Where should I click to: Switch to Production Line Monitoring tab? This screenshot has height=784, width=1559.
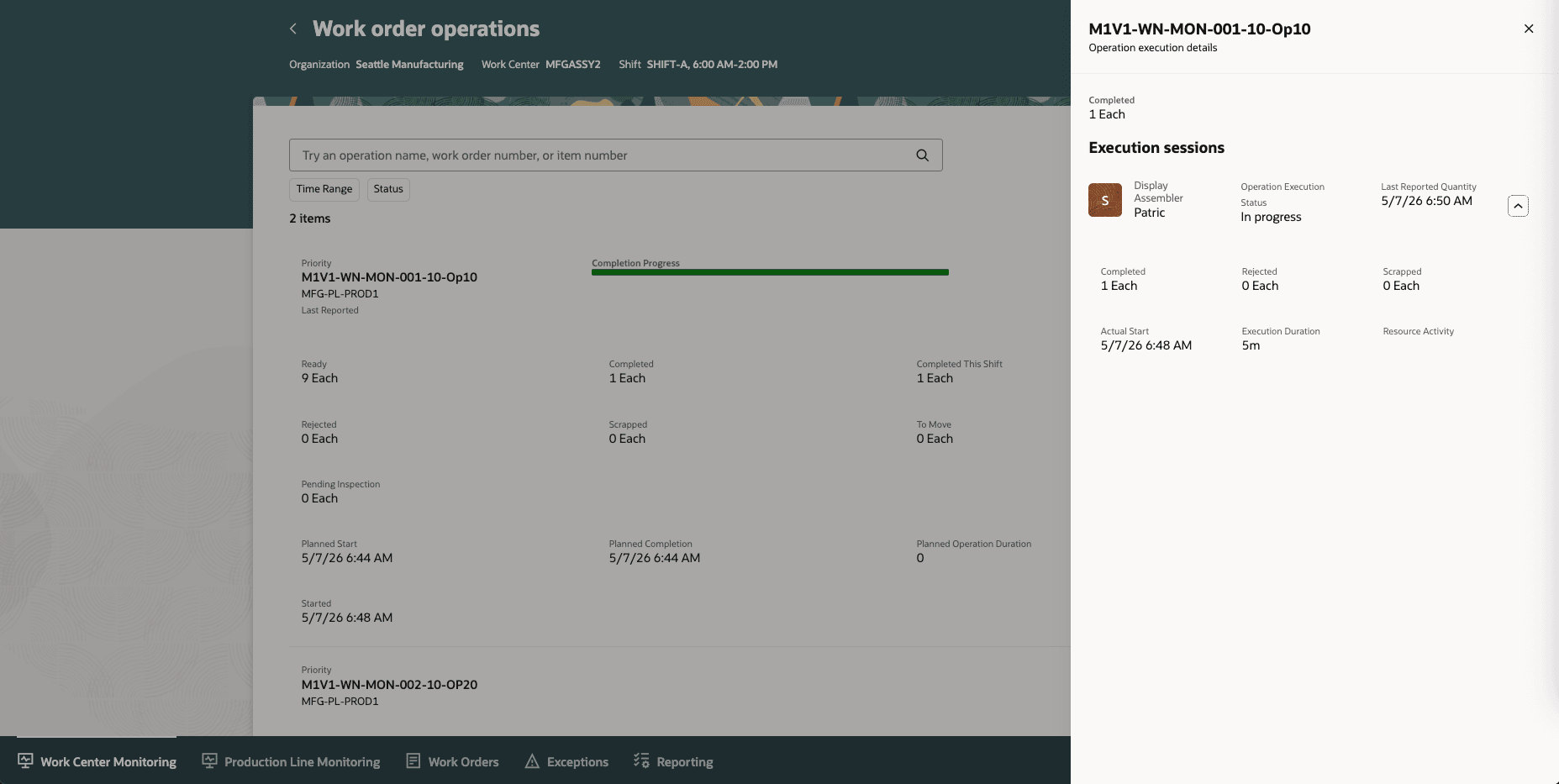(x=291, y=761)
